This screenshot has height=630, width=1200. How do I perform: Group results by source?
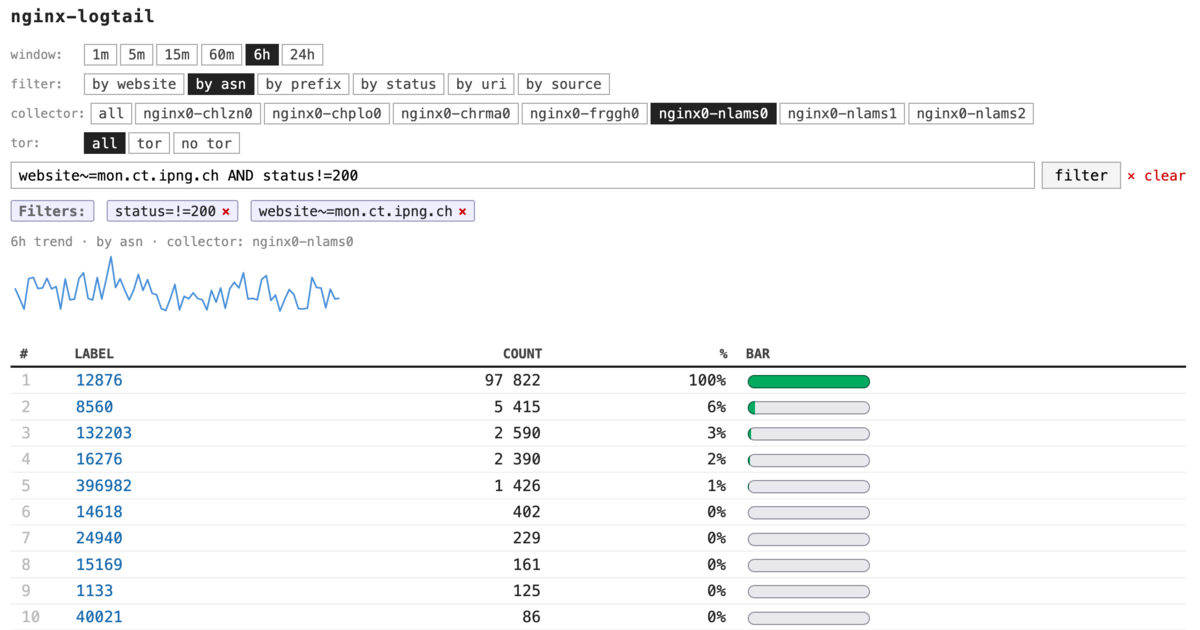(x=564, y=84)
